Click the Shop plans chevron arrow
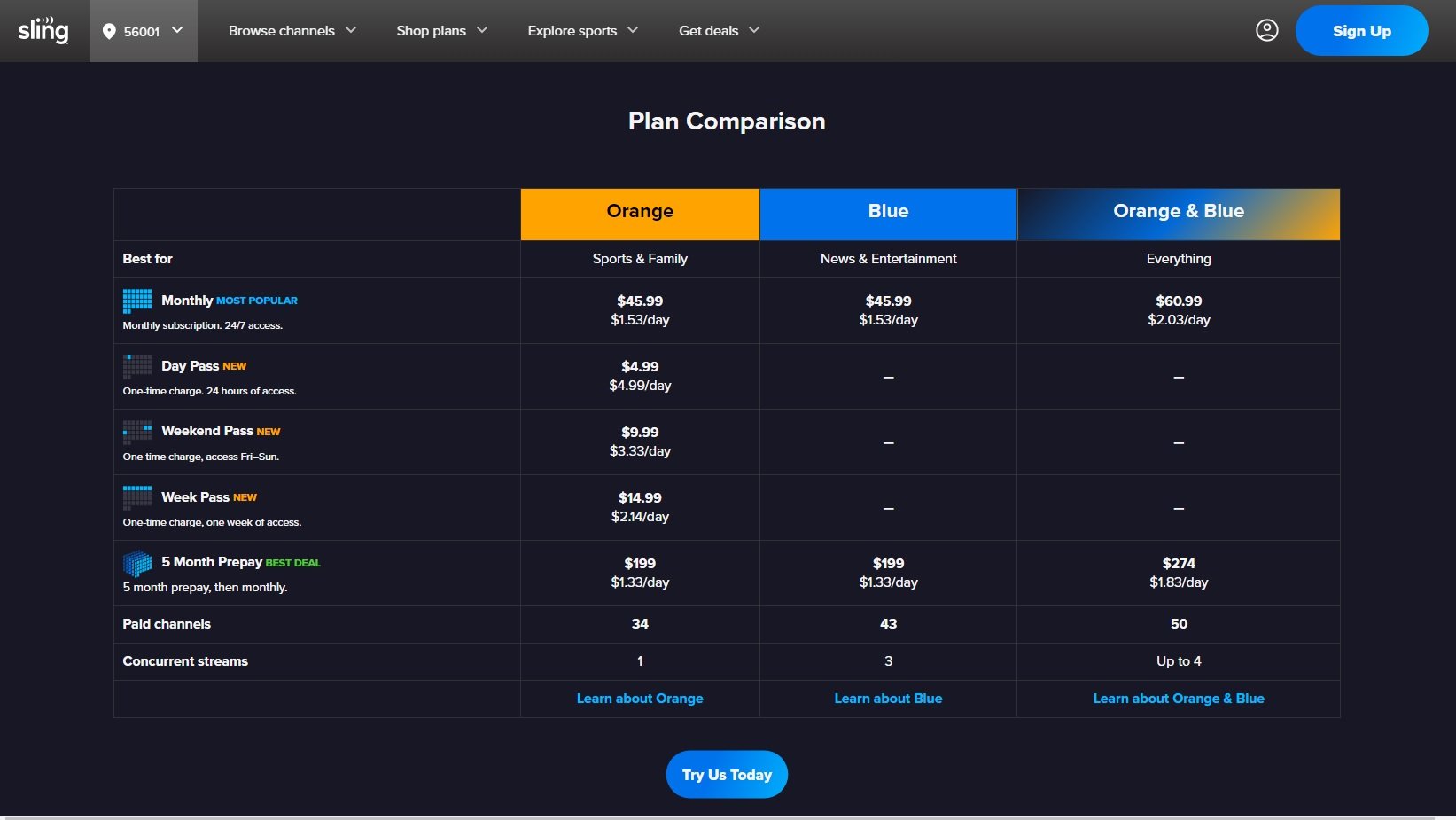Screen dimensions: 1456x820 pyautogui.click(x=482, y=30)
